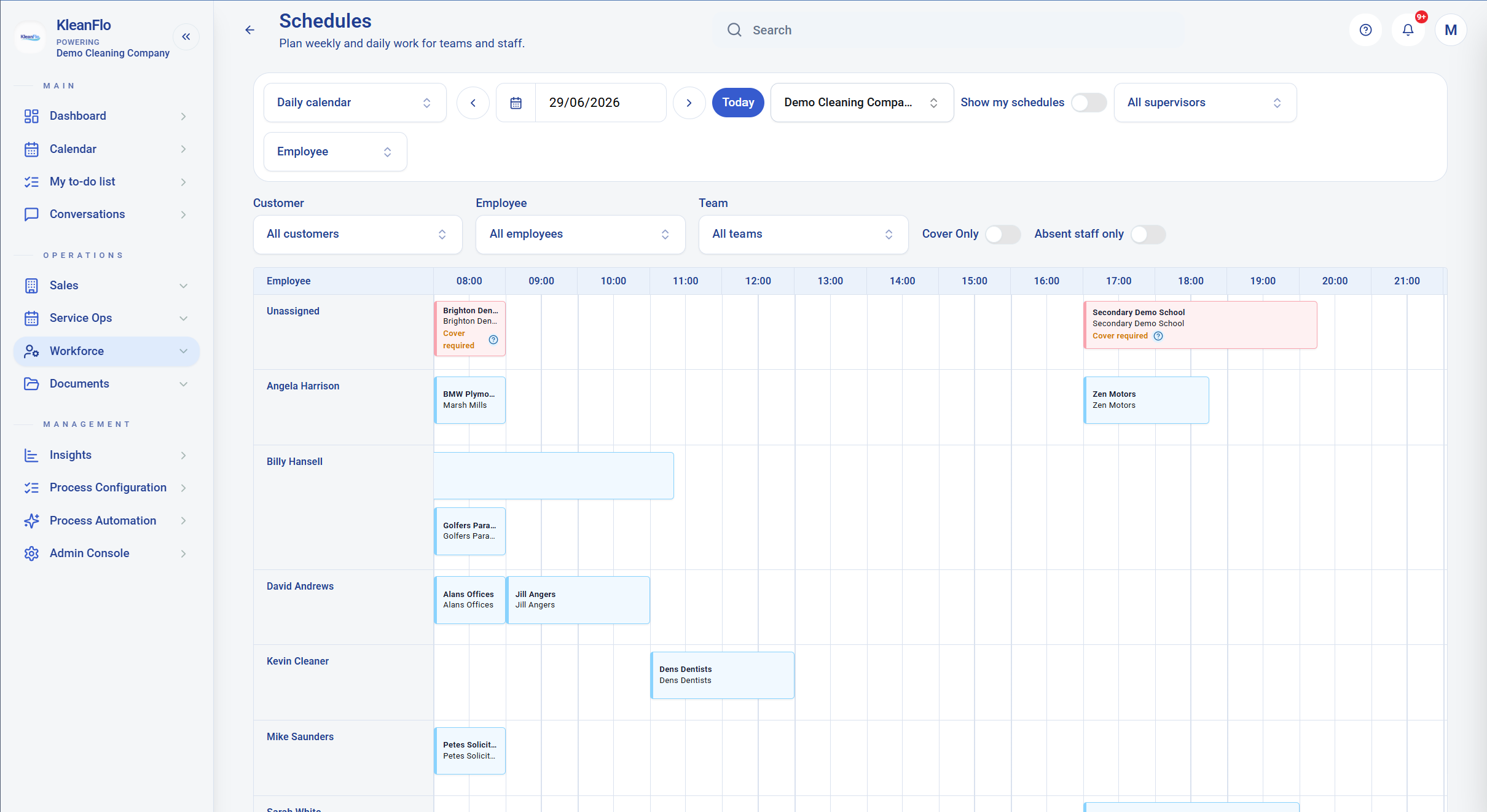Go to previous day arrow

click(473, 103)
